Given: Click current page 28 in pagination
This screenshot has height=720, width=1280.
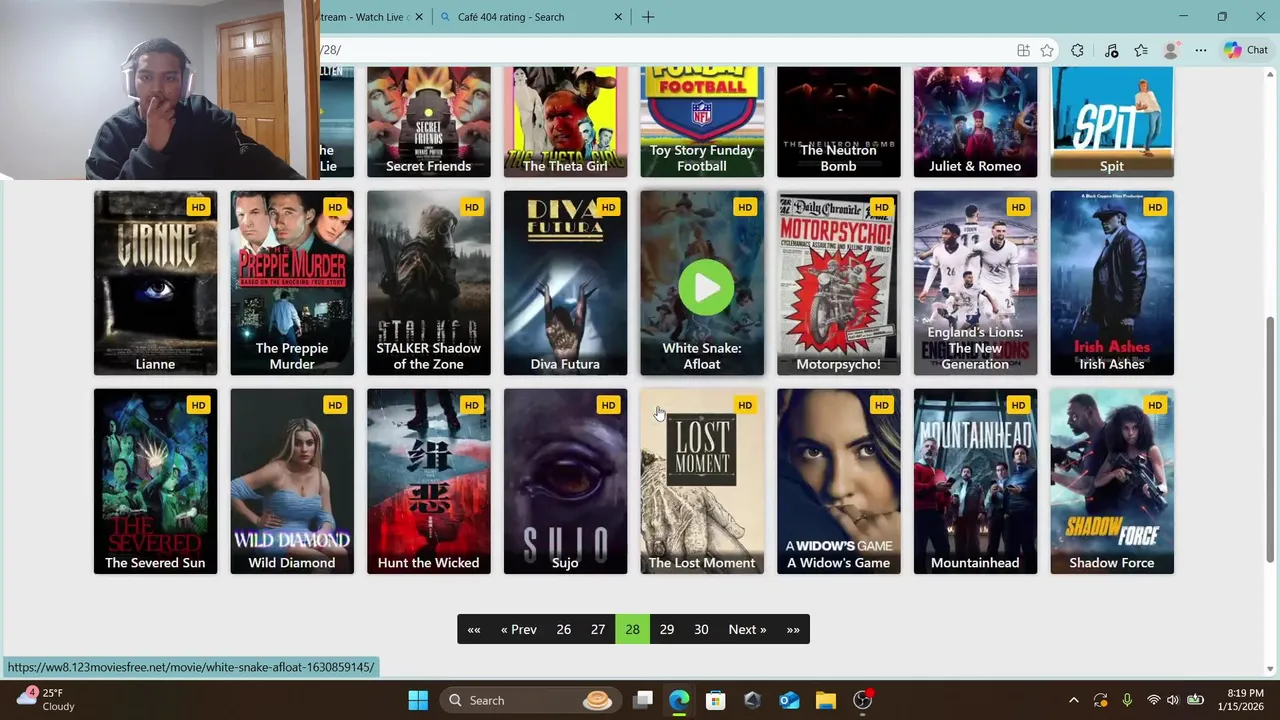Looking at the screenshot, I should pos(633,629).
